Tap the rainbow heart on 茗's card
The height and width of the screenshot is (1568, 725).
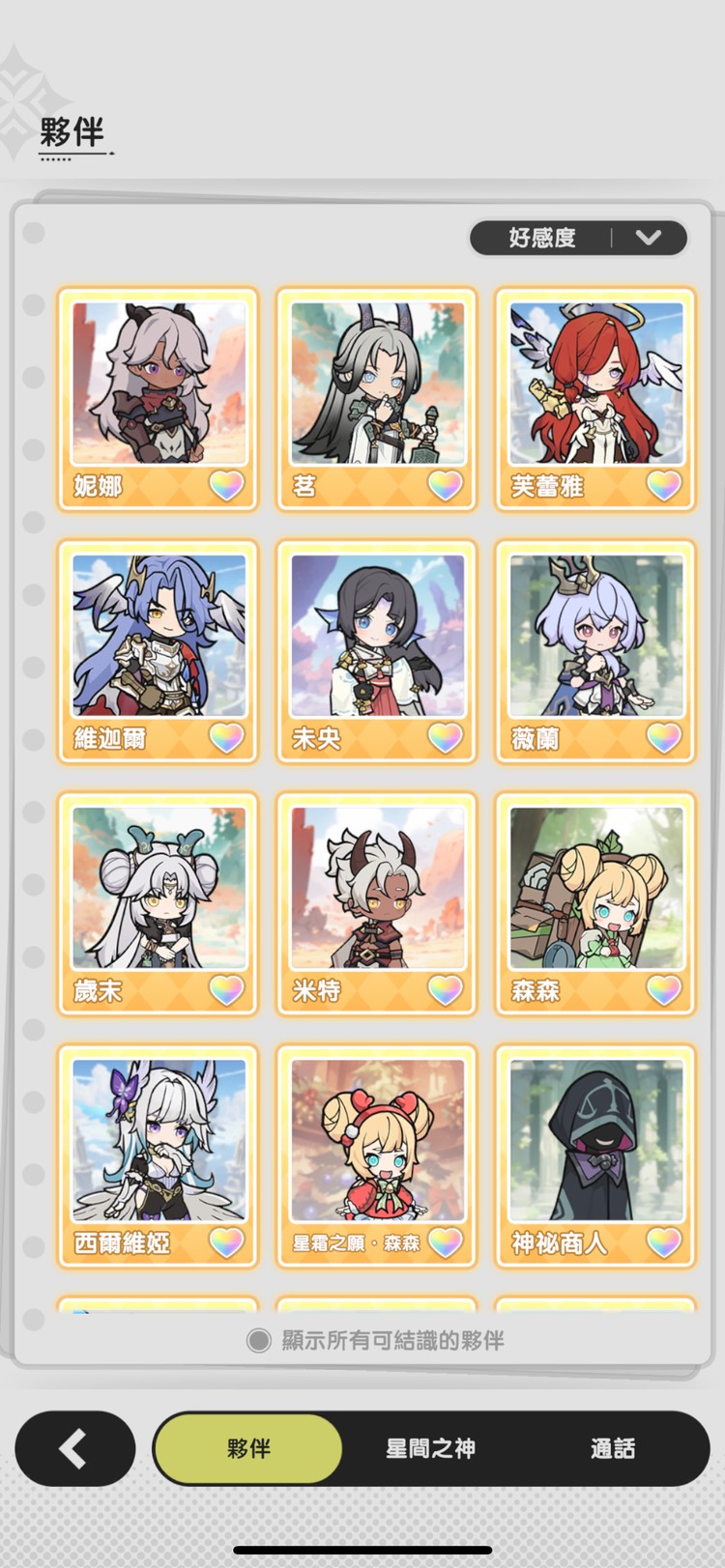(445, 485)
